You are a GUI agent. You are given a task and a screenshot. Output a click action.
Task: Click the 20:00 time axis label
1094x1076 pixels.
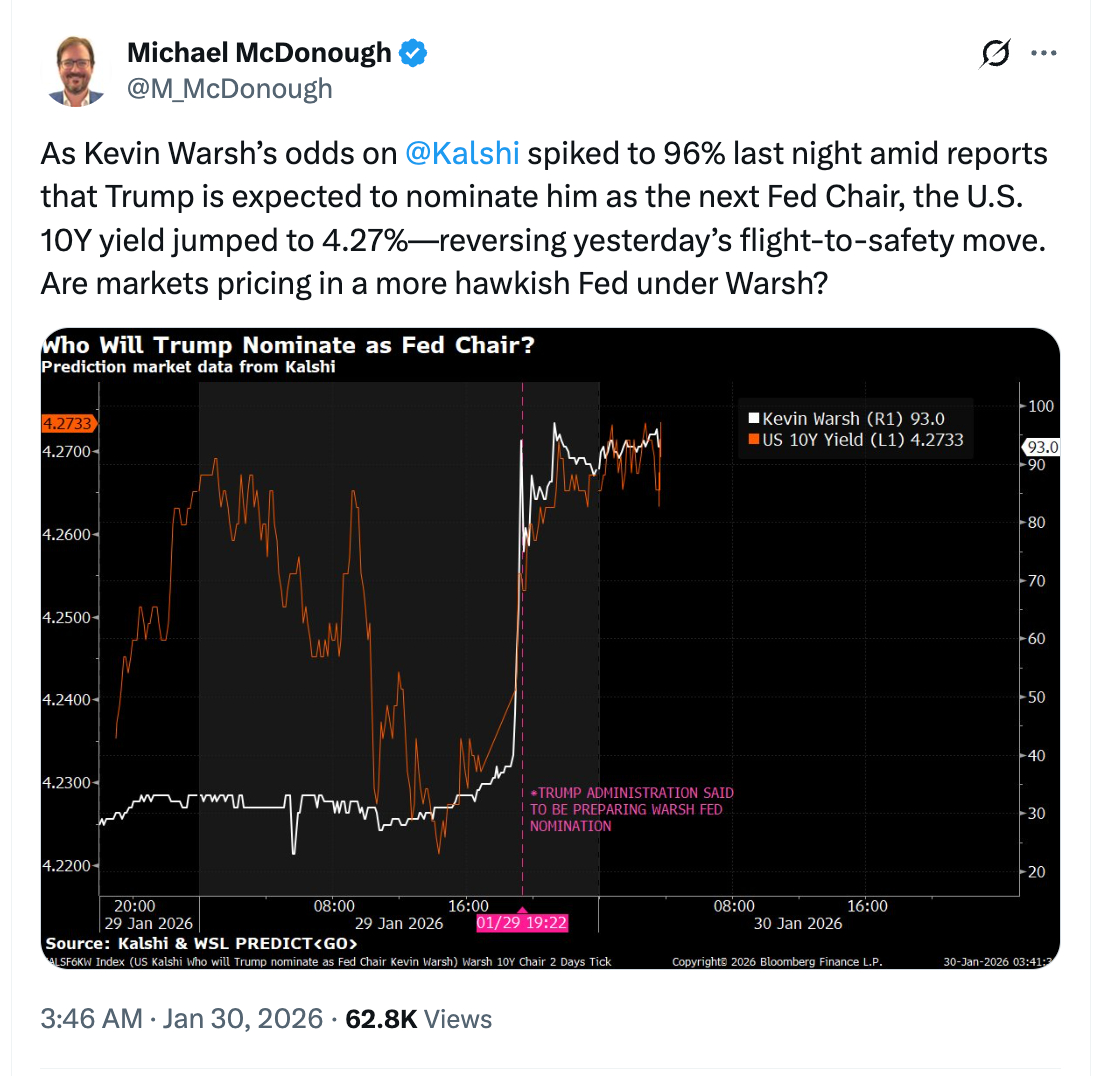point(135,906)
